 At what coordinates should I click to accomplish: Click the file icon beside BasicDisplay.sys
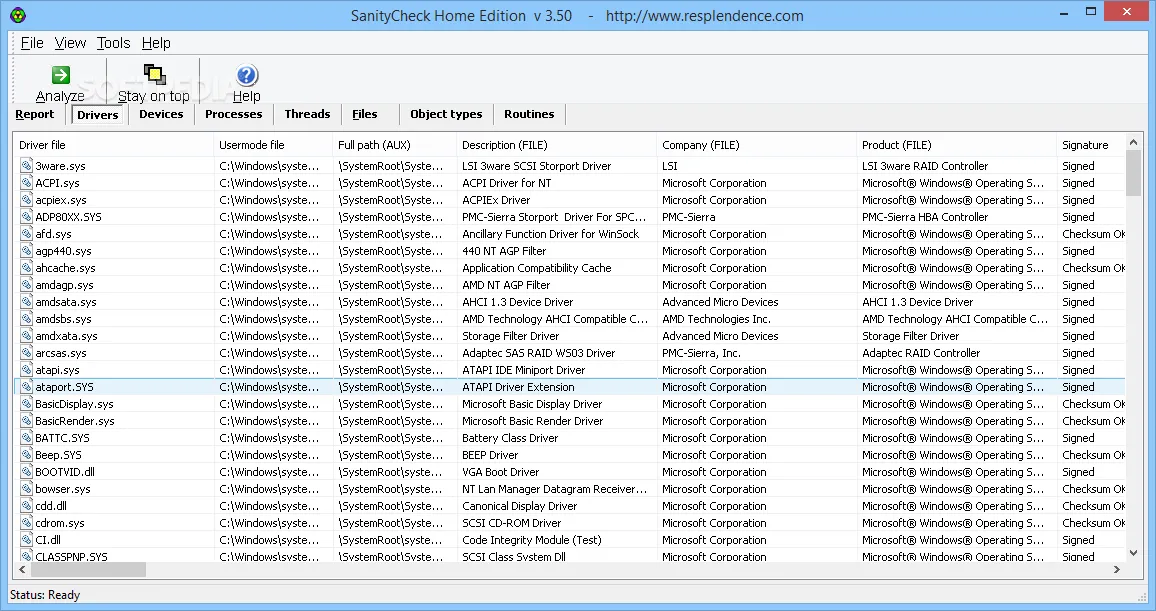click(x=27, y=403)
